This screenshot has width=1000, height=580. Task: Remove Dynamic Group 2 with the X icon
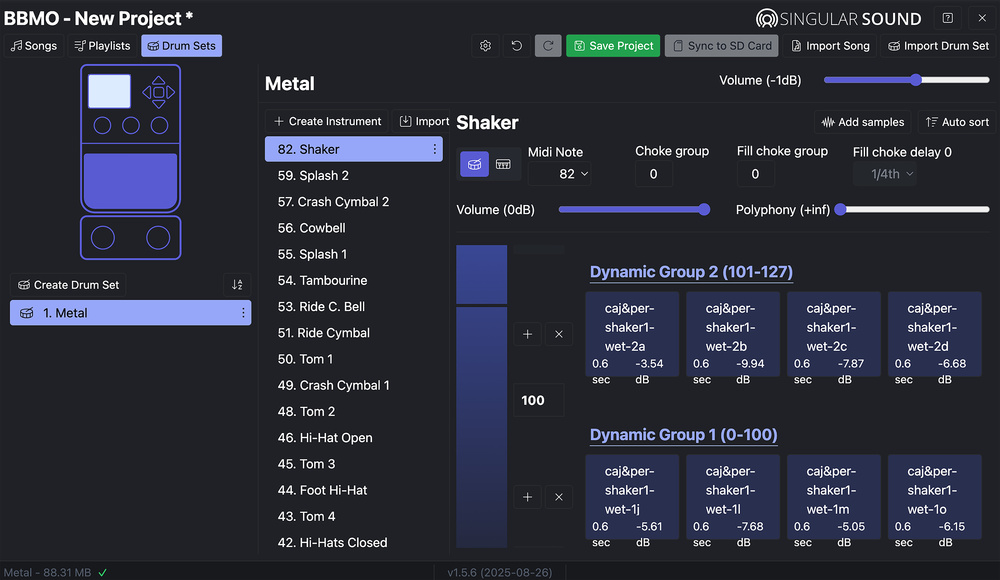559,334
